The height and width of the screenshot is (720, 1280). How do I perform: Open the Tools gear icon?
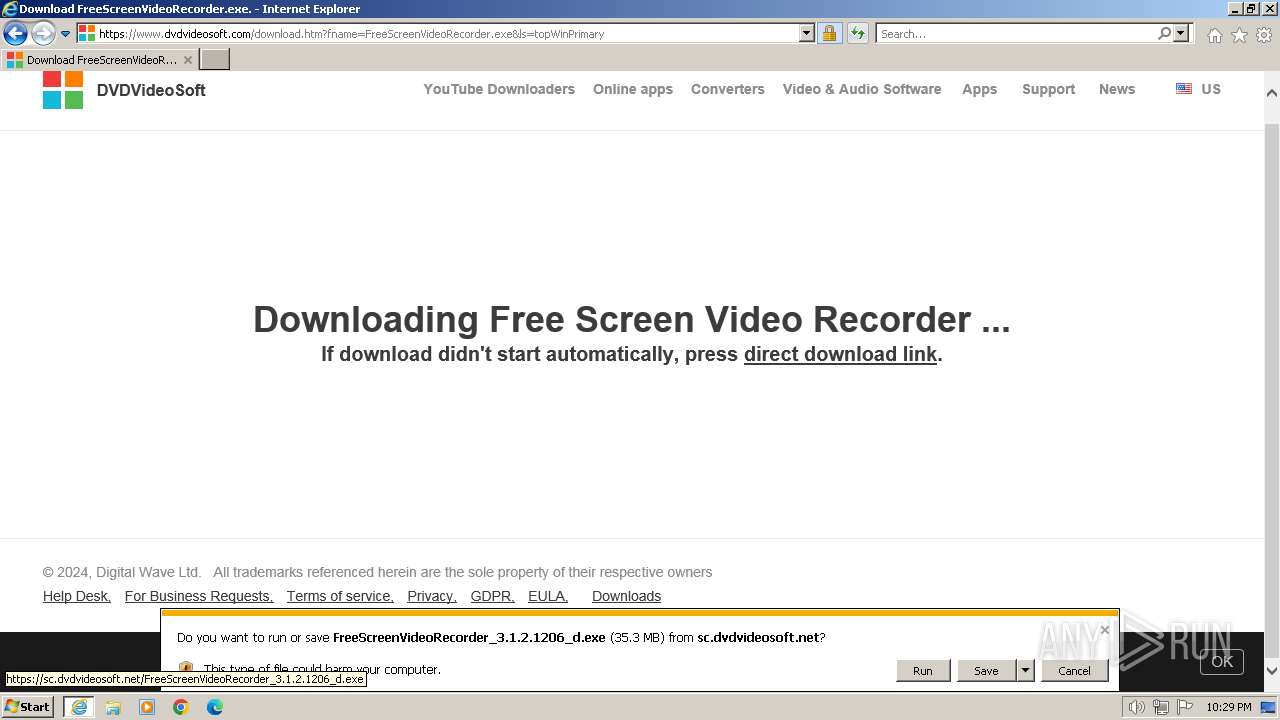pyautogui.click(x=1264, y=35)
